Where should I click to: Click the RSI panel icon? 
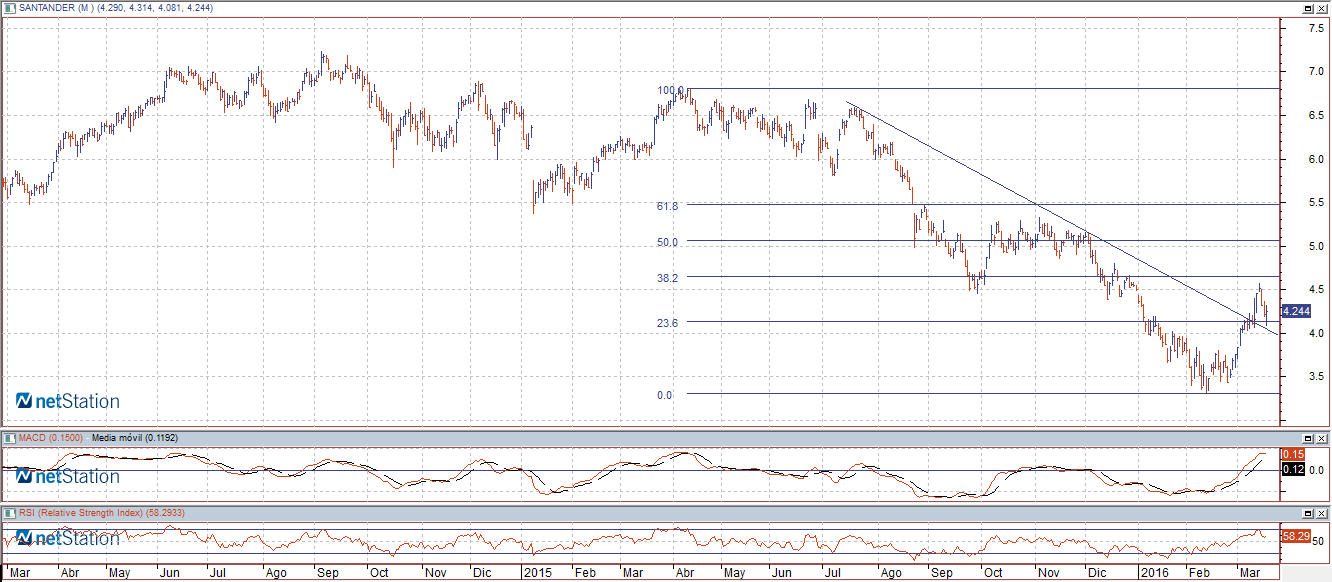tap(8, 512)
